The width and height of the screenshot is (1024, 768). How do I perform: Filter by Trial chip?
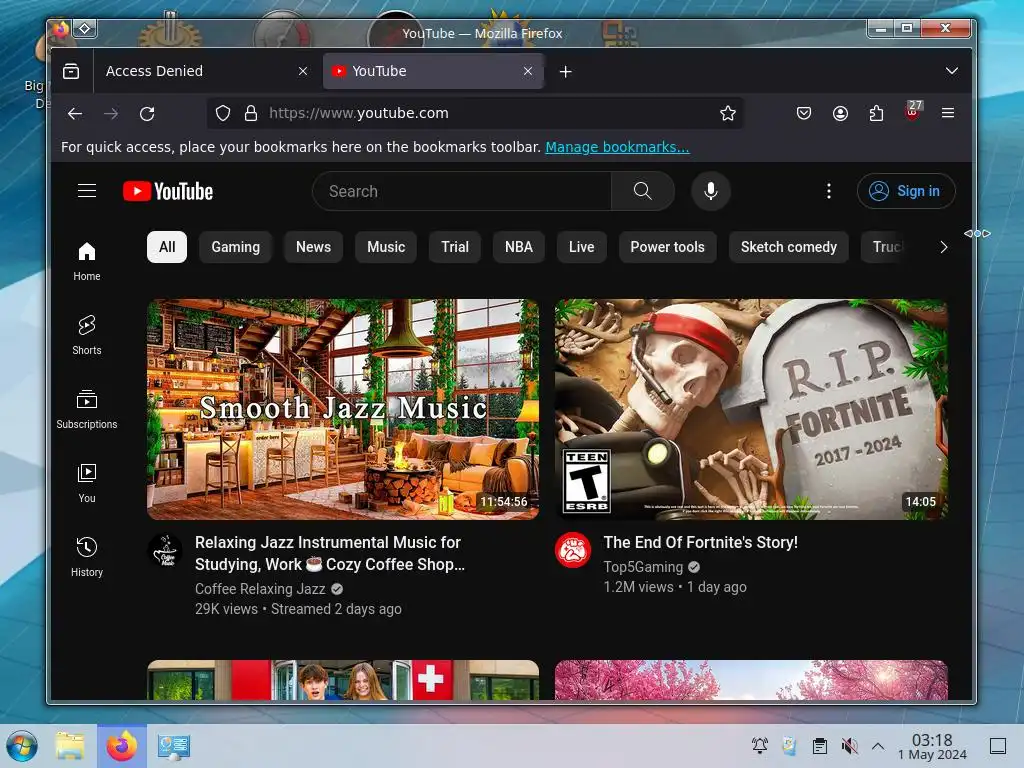click(455, 247)
